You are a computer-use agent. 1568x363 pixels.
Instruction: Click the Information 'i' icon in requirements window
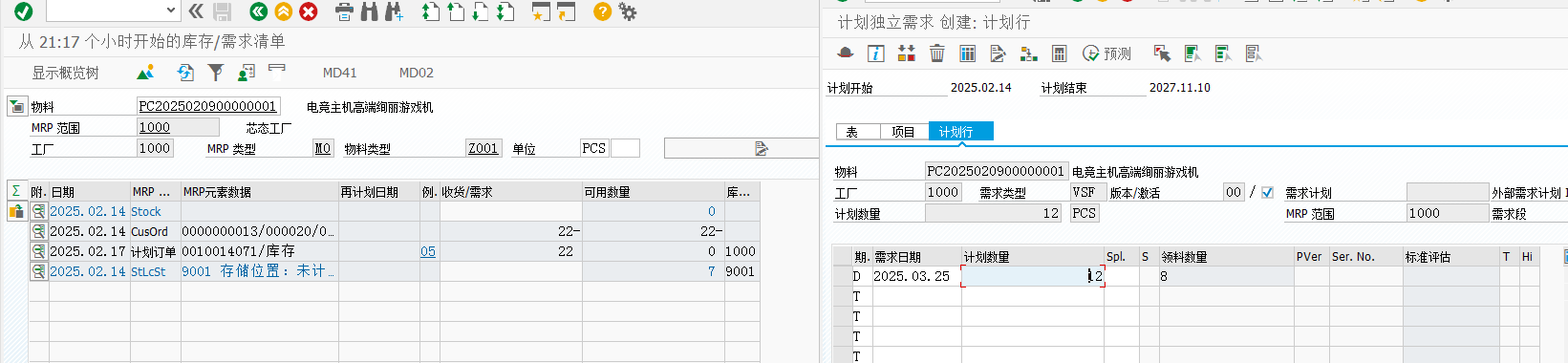875,53
